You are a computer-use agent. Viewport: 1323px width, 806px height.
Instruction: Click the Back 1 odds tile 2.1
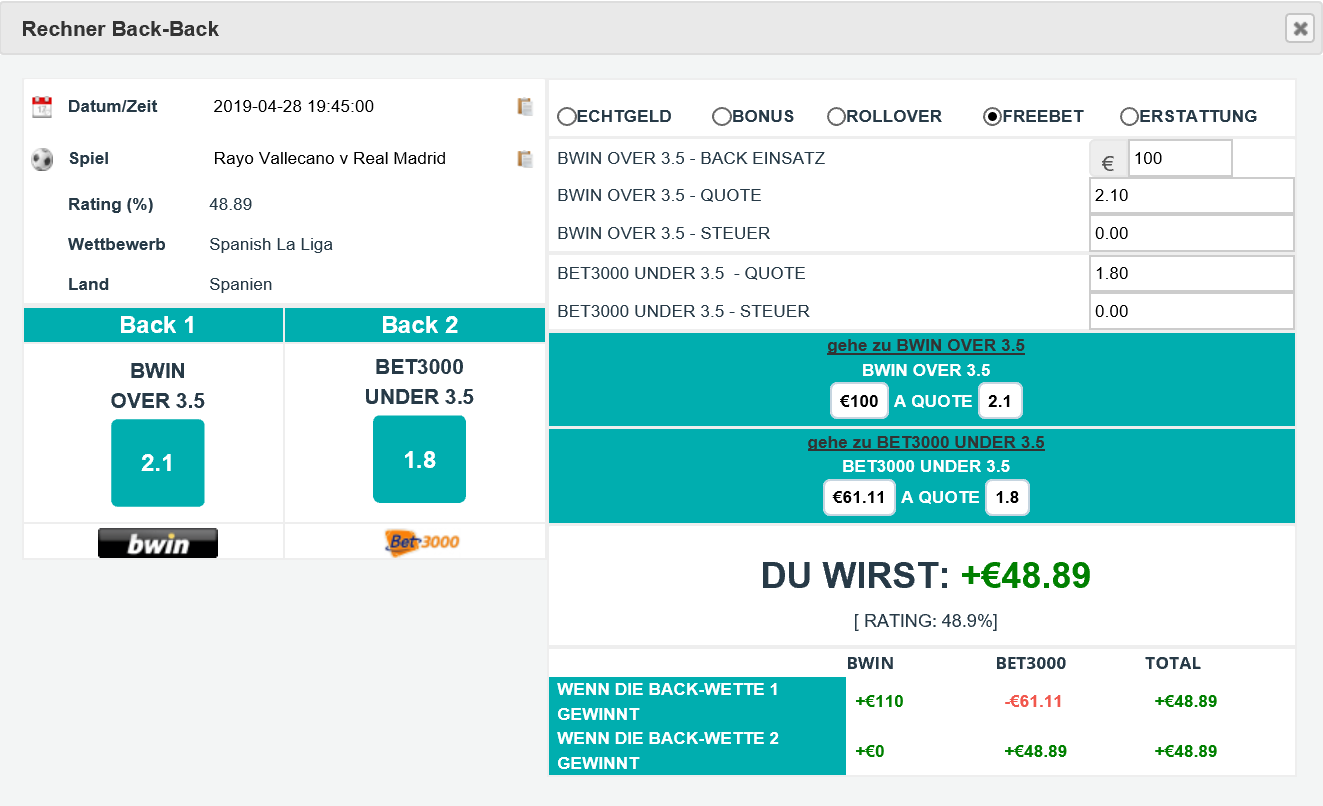(x=158, y=463)
